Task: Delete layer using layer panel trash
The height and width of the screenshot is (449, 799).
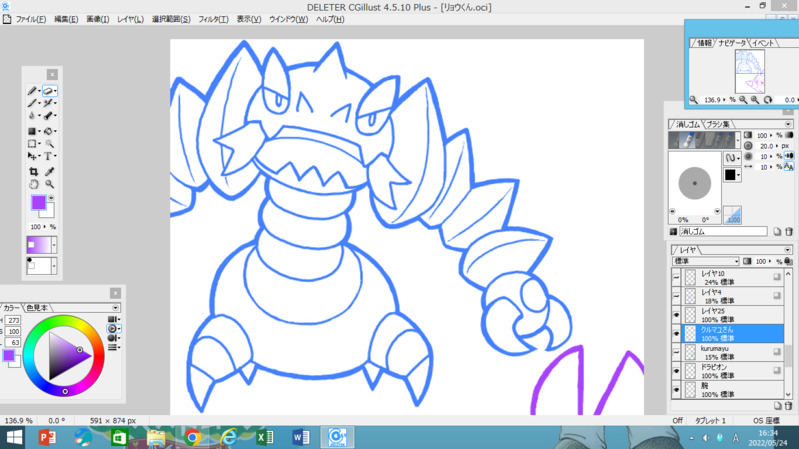Action: coord(788,406)
